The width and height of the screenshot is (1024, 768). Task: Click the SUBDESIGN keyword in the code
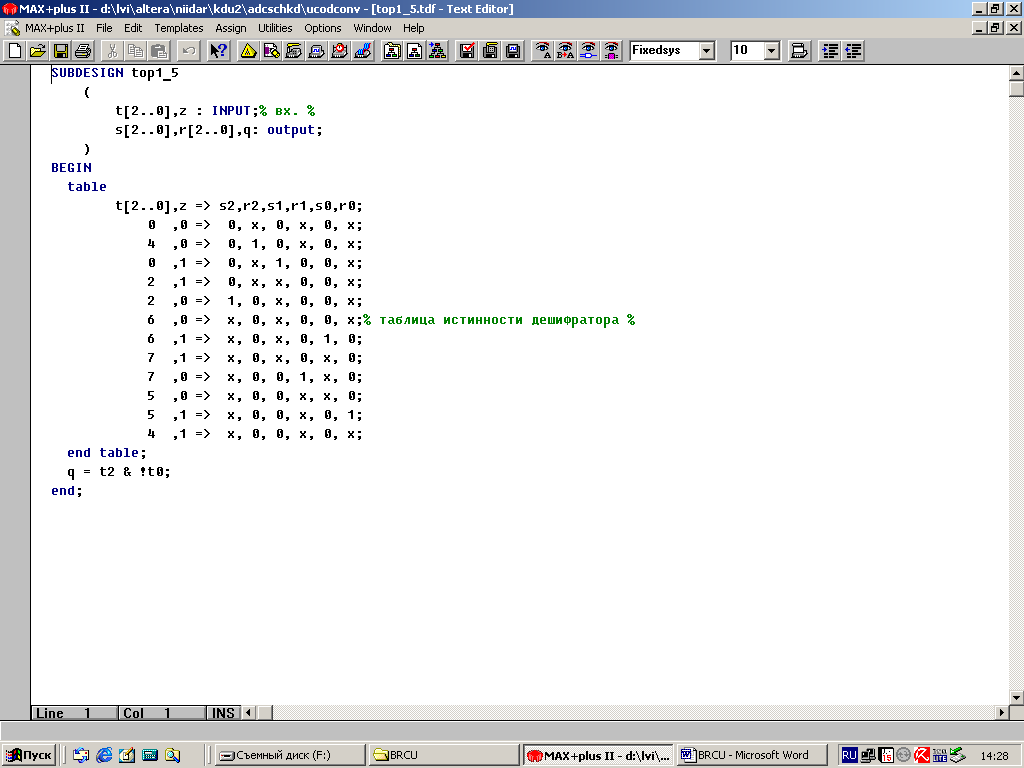(x=88, y=72)
